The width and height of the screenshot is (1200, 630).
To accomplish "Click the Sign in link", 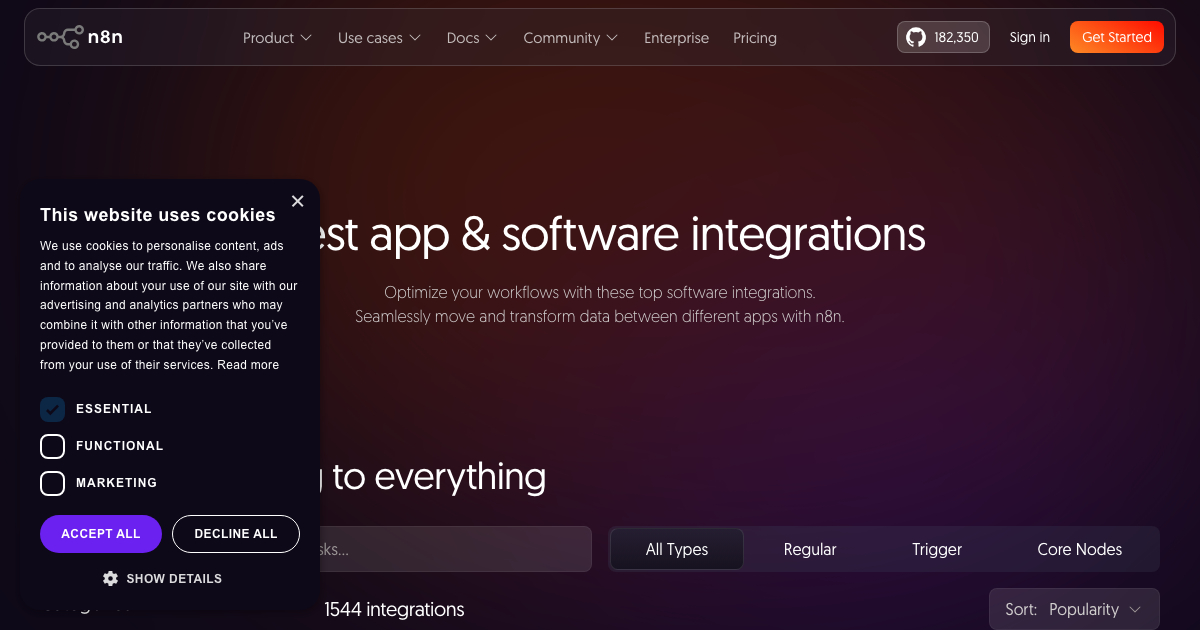I will [1030, 37].
